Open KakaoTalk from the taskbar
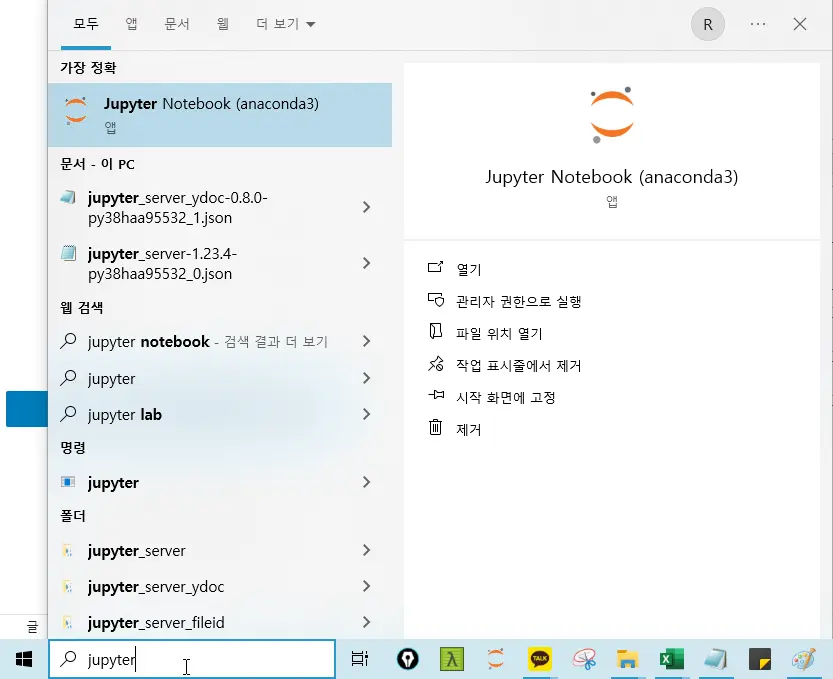The width and height of the screenshot is (833, 679). coord(539,659)
